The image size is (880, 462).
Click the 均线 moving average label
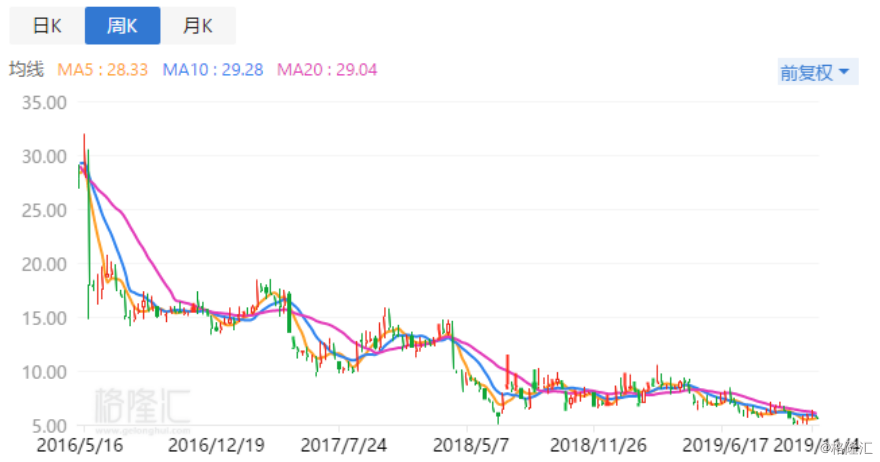tap(26, 70)
